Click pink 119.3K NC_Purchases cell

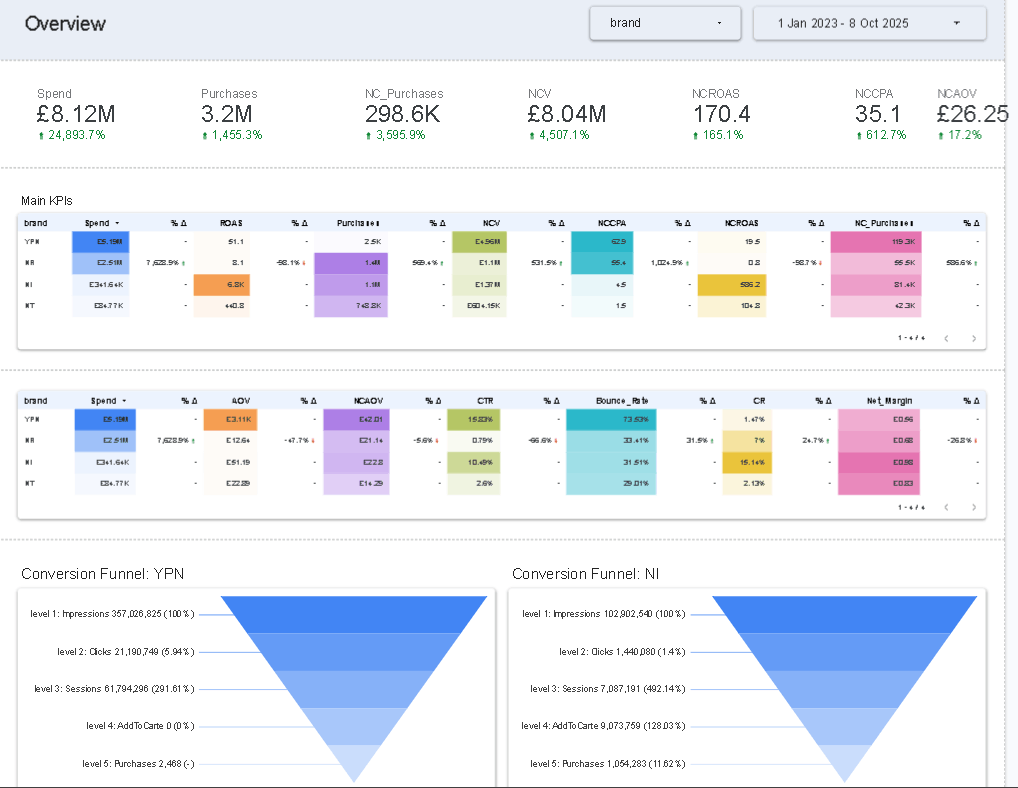click(876, 241)
